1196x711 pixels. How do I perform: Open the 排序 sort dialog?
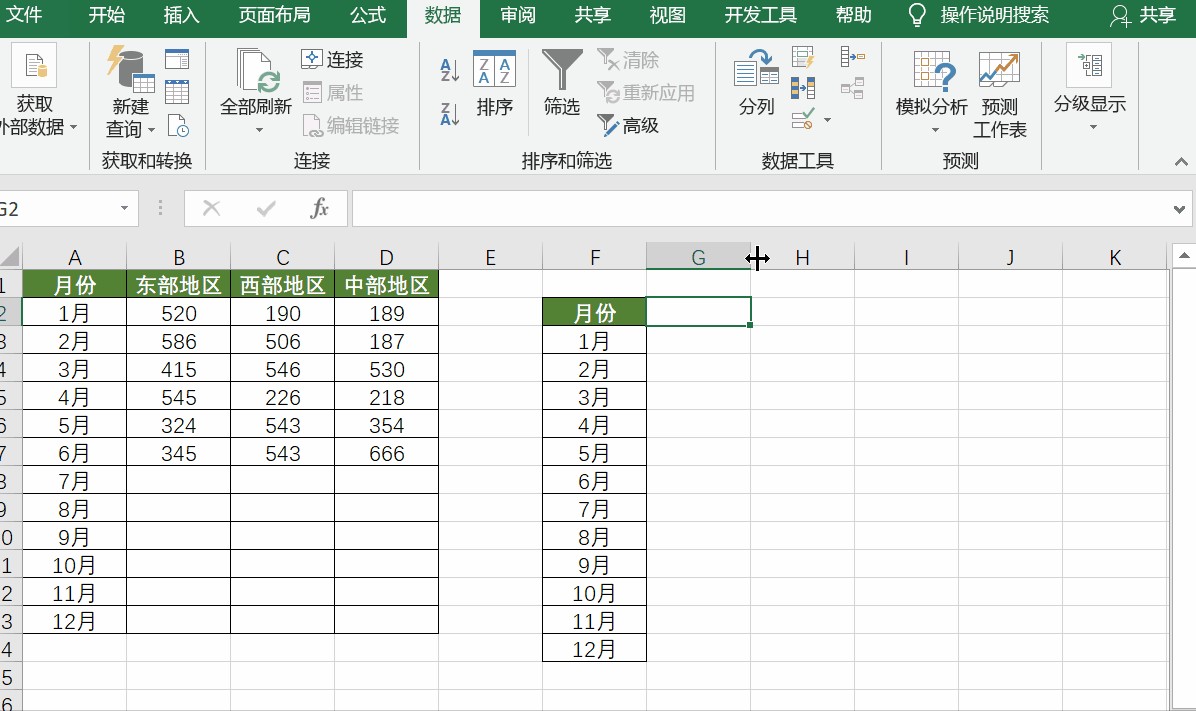coord(494,83)
